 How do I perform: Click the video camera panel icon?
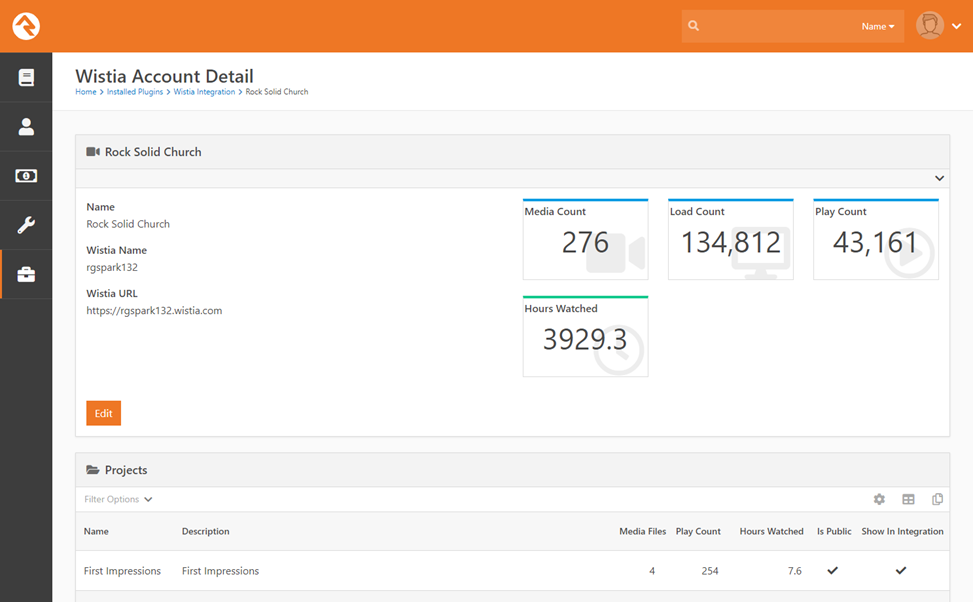coord(93,152)
